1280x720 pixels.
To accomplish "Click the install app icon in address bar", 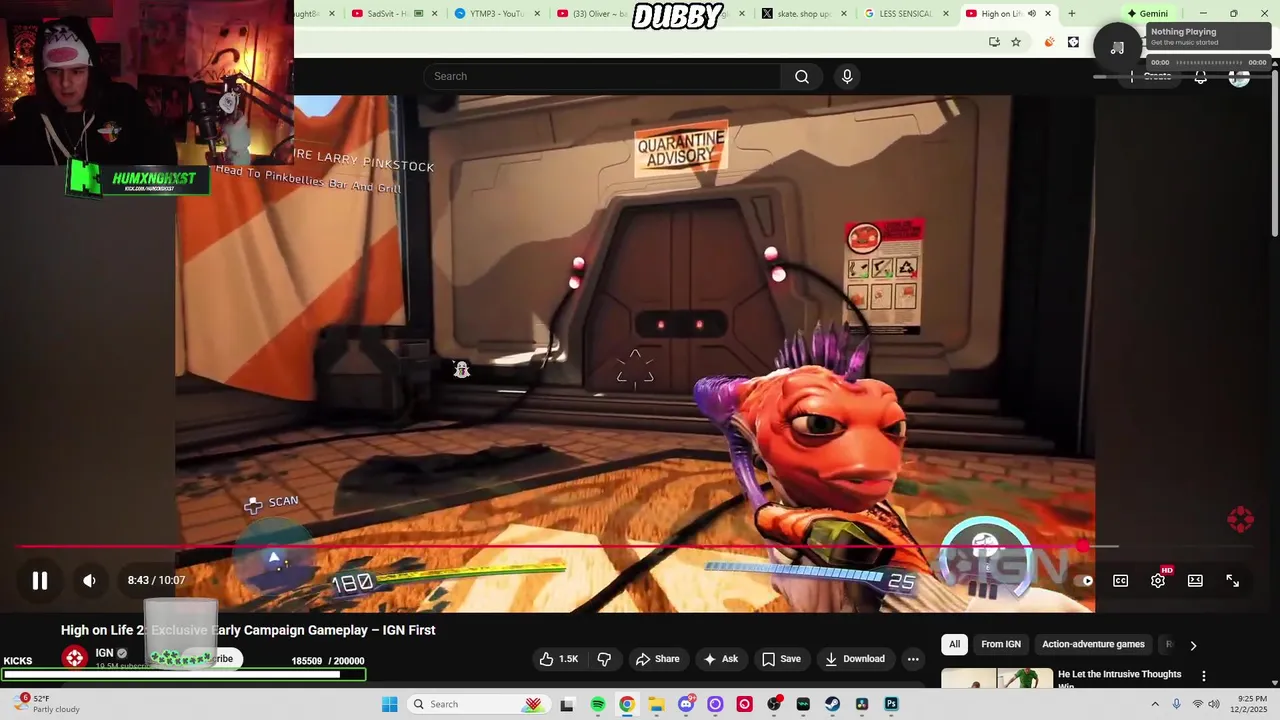I will (994, 42).
